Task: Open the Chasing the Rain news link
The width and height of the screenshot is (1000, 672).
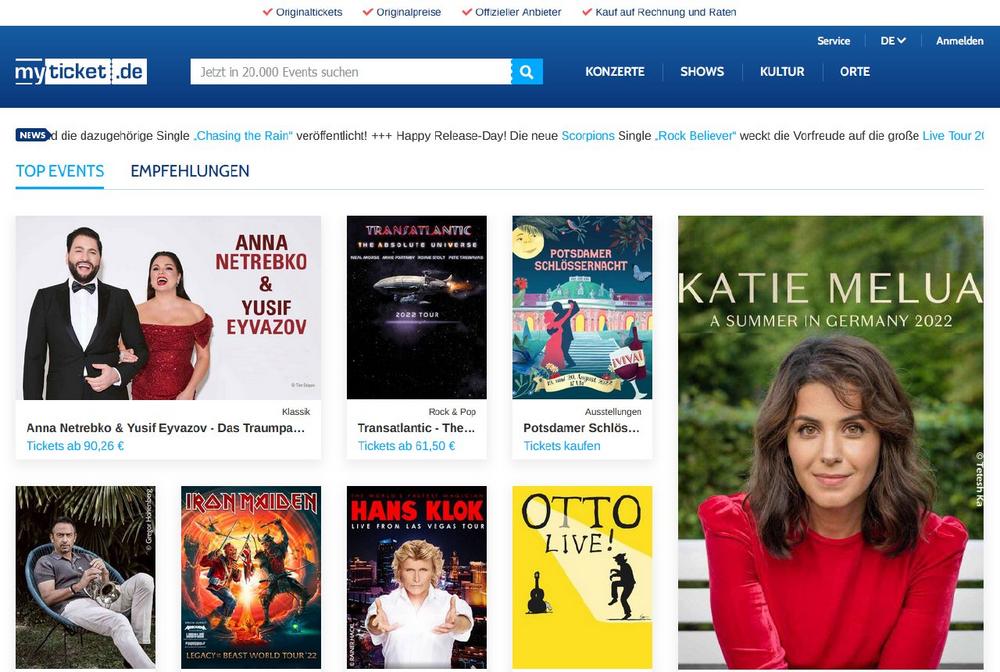Action: [243, 136]
